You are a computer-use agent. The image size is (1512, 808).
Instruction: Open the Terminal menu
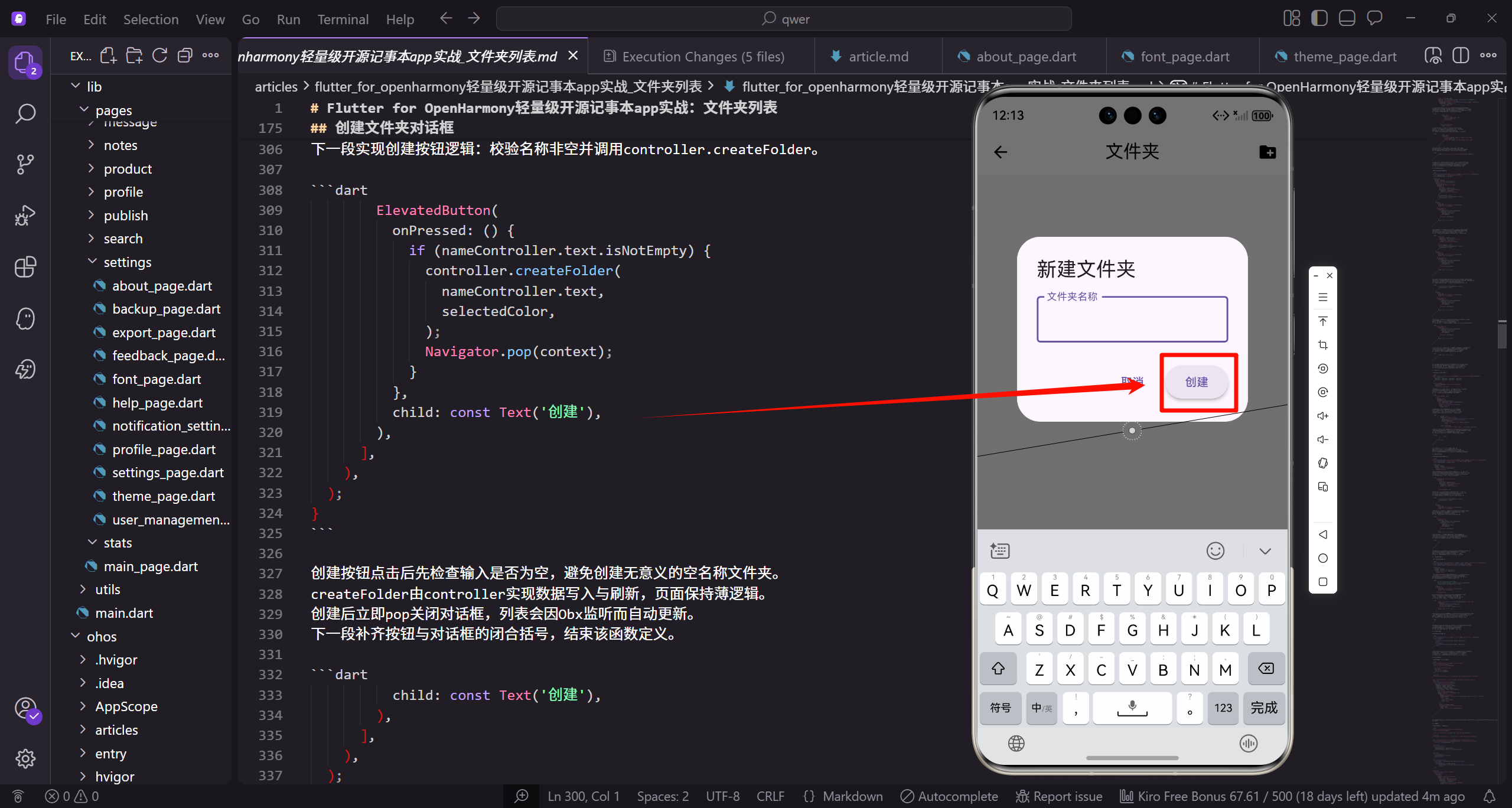[x=343, y=19]
